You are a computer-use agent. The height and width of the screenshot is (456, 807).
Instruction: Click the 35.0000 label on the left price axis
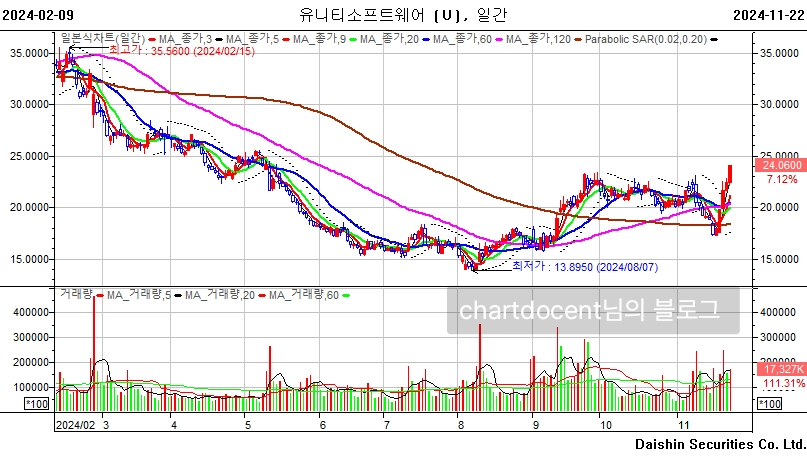tap(30, 53)
